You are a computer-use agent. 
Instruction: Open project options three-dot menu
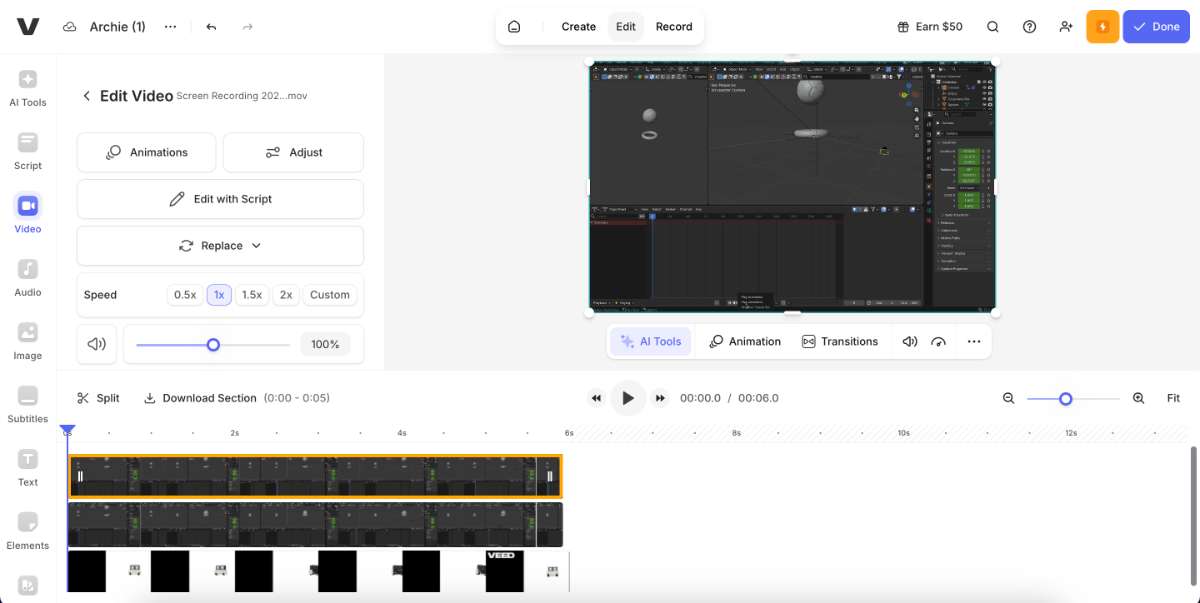[x=170, y=27]
